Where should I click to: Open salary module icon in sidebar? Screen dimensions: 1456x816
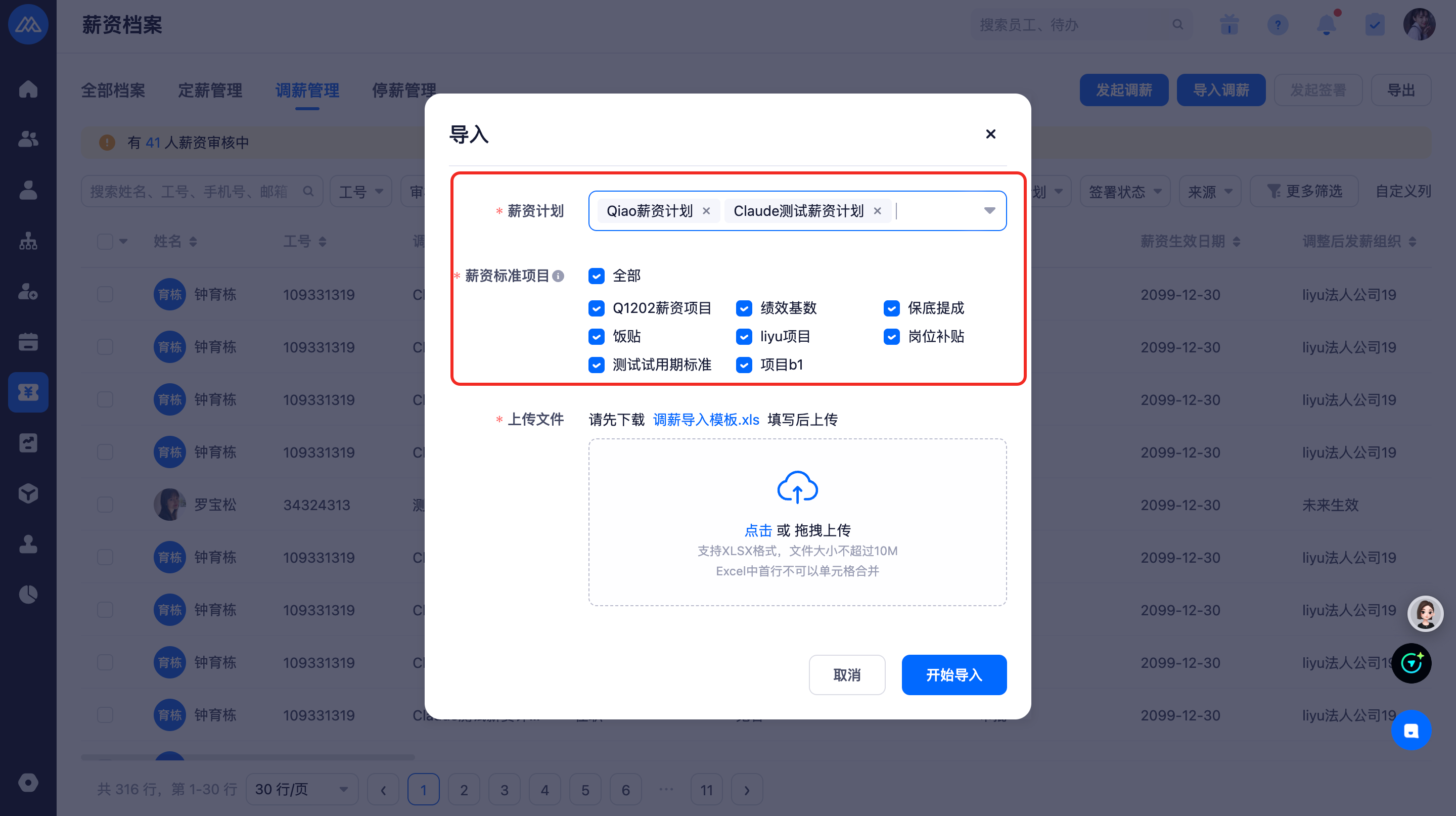28,392
